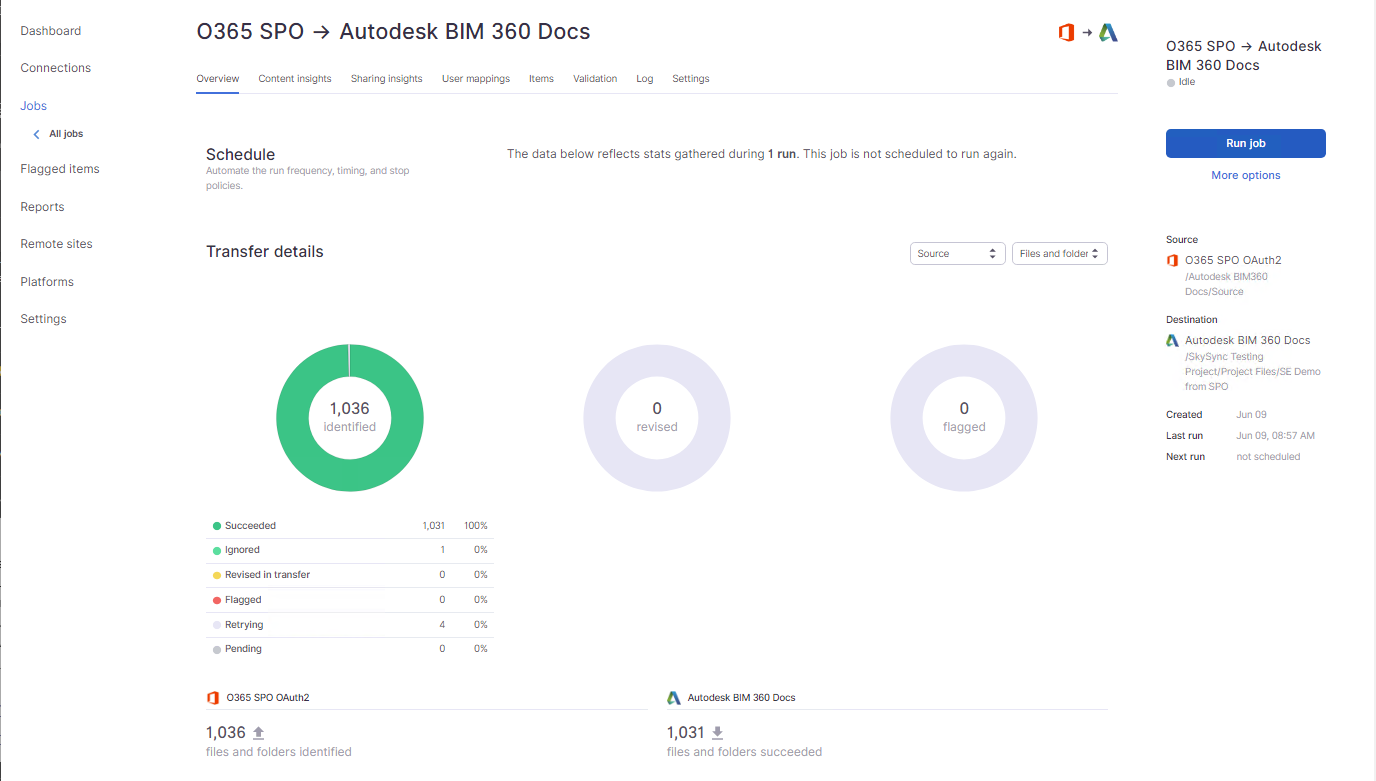
Task: Open the job Settings tab
Action: 691,79
